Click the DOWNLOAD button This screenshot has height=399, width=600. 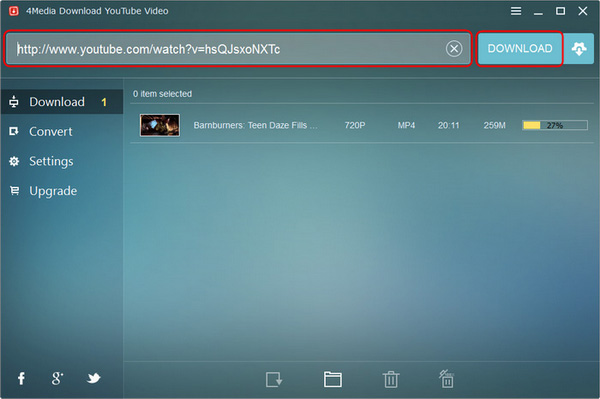coord(520,49)
